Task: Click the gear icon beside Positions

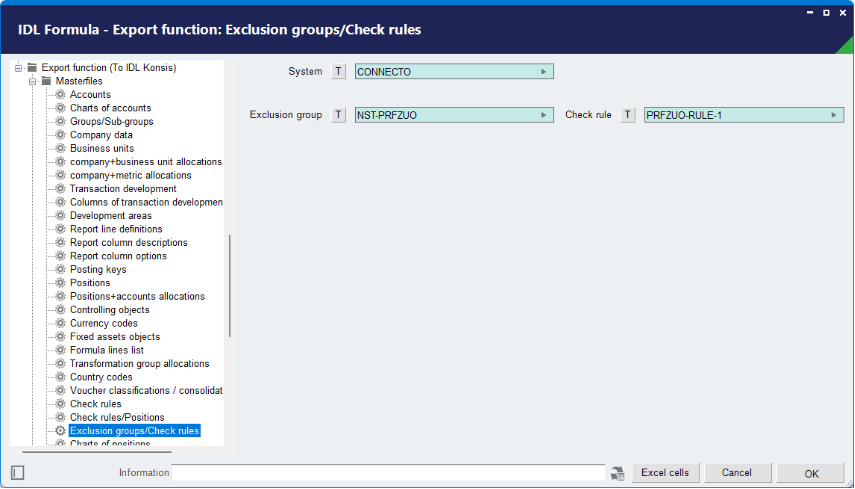Action: point(61,282)
